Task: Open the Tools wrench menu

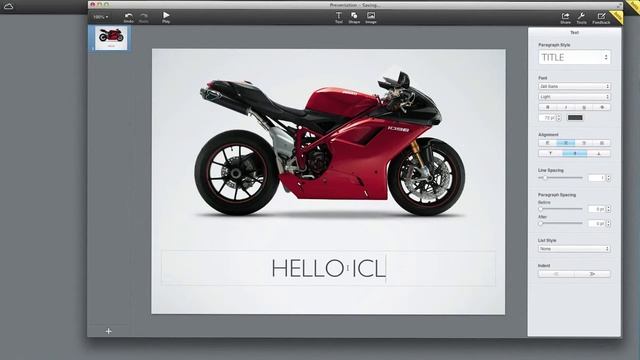Action: click(581, 18)
